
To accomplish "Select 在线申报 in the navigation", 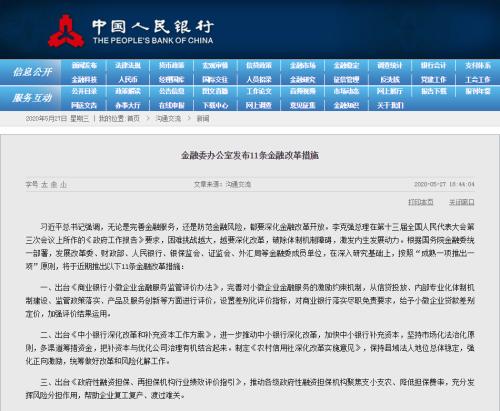I will (x=171, y=105).
